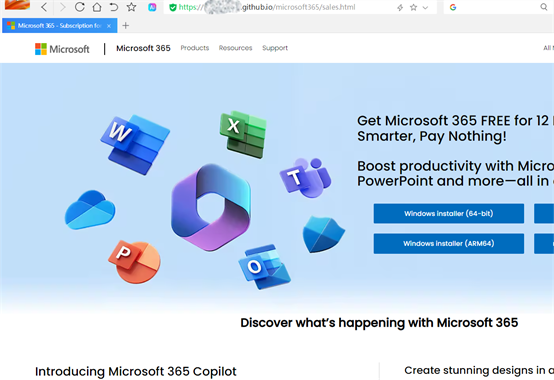Screen dimensions: 554x380
Task: Open the browser home page icon
Action: 96,7
